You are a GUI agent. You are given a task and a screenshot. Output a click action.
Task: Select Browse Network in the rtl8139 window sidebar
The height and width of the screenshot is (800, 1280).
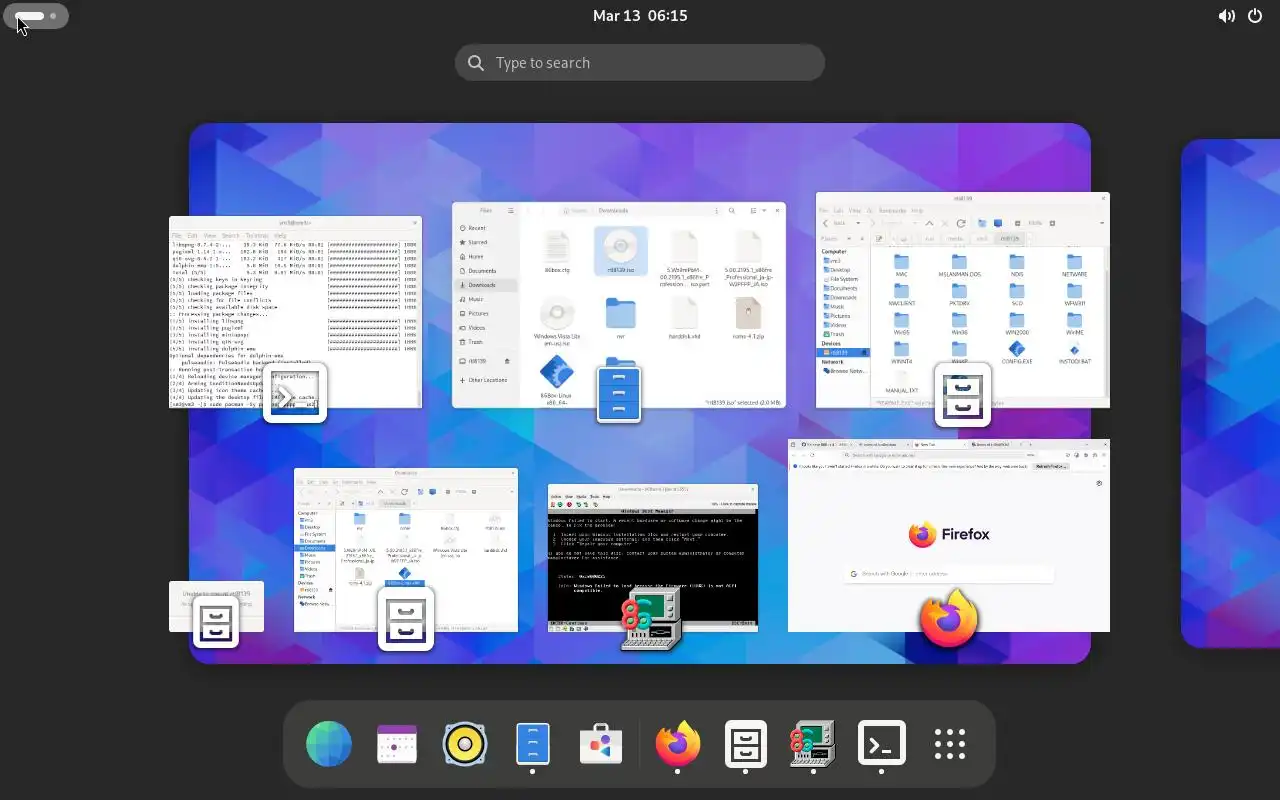(846, 371)
